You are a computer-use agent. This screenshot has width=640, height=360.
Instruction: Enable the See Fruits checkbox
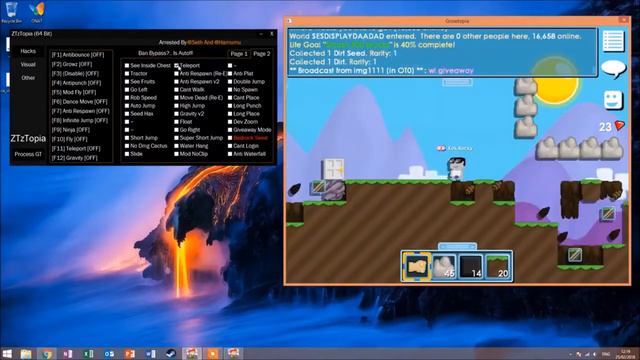click(x=127, y=82)
